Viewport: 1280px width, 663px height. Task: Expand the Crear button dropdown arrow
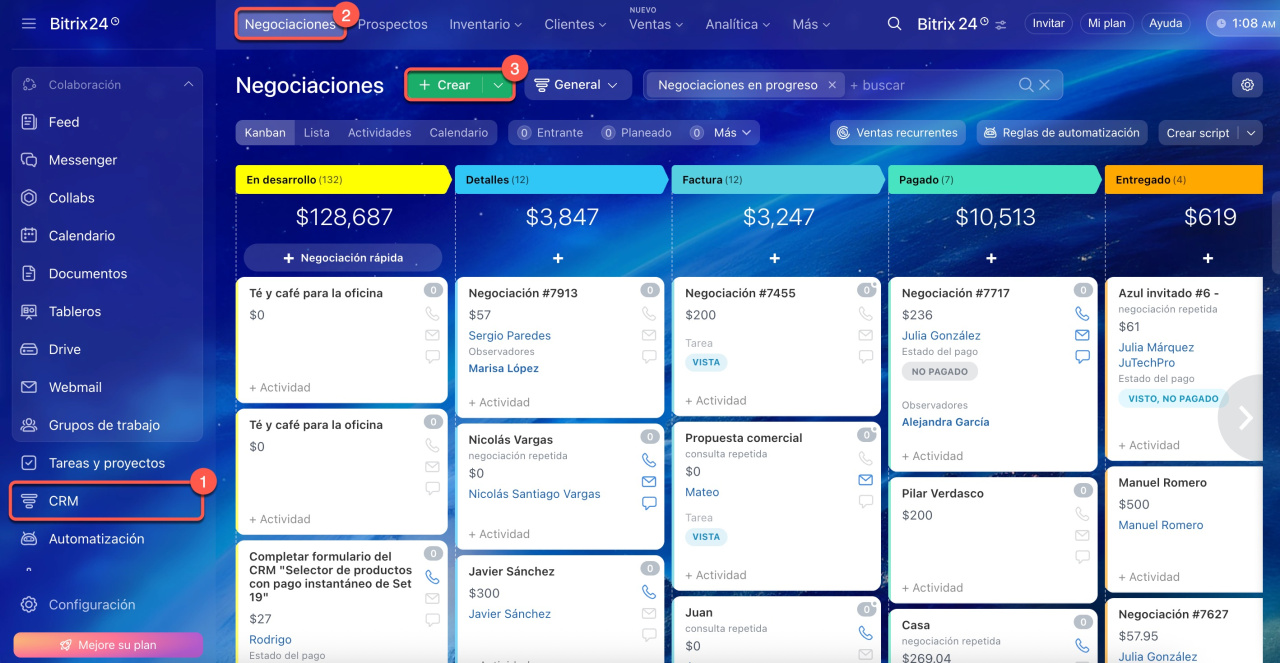498,85
